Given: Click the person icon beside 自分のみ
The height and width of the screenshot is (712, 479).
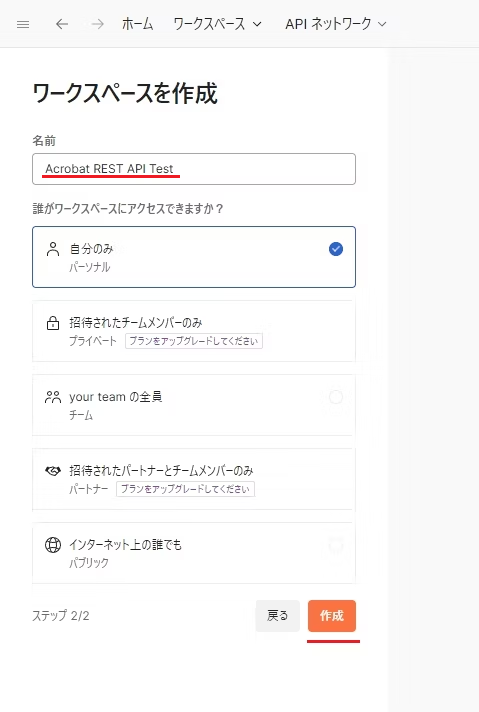Looking at the screenshot, I should [53, 249].
